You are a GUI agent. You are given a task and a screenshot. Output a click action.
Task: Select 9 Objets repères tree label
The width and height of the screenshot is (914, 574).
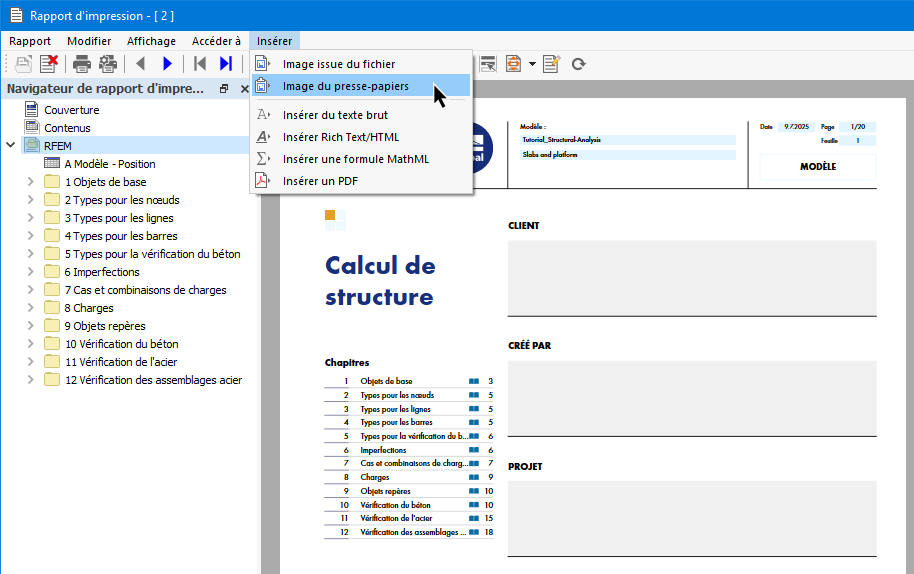pyautogui.click(x=105, y=326)
